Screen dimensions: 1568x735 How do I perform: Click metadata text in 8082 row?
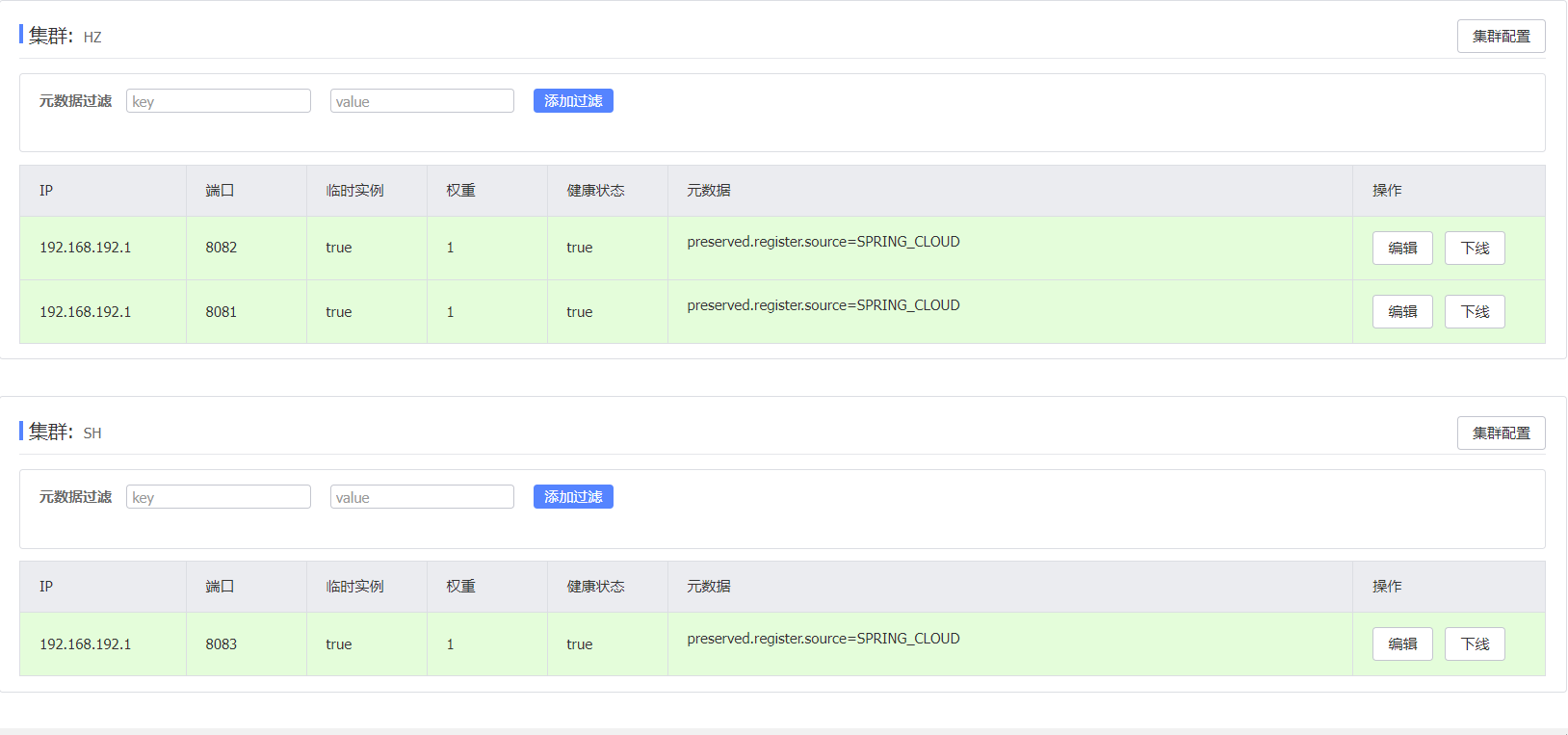coord(823,242)
